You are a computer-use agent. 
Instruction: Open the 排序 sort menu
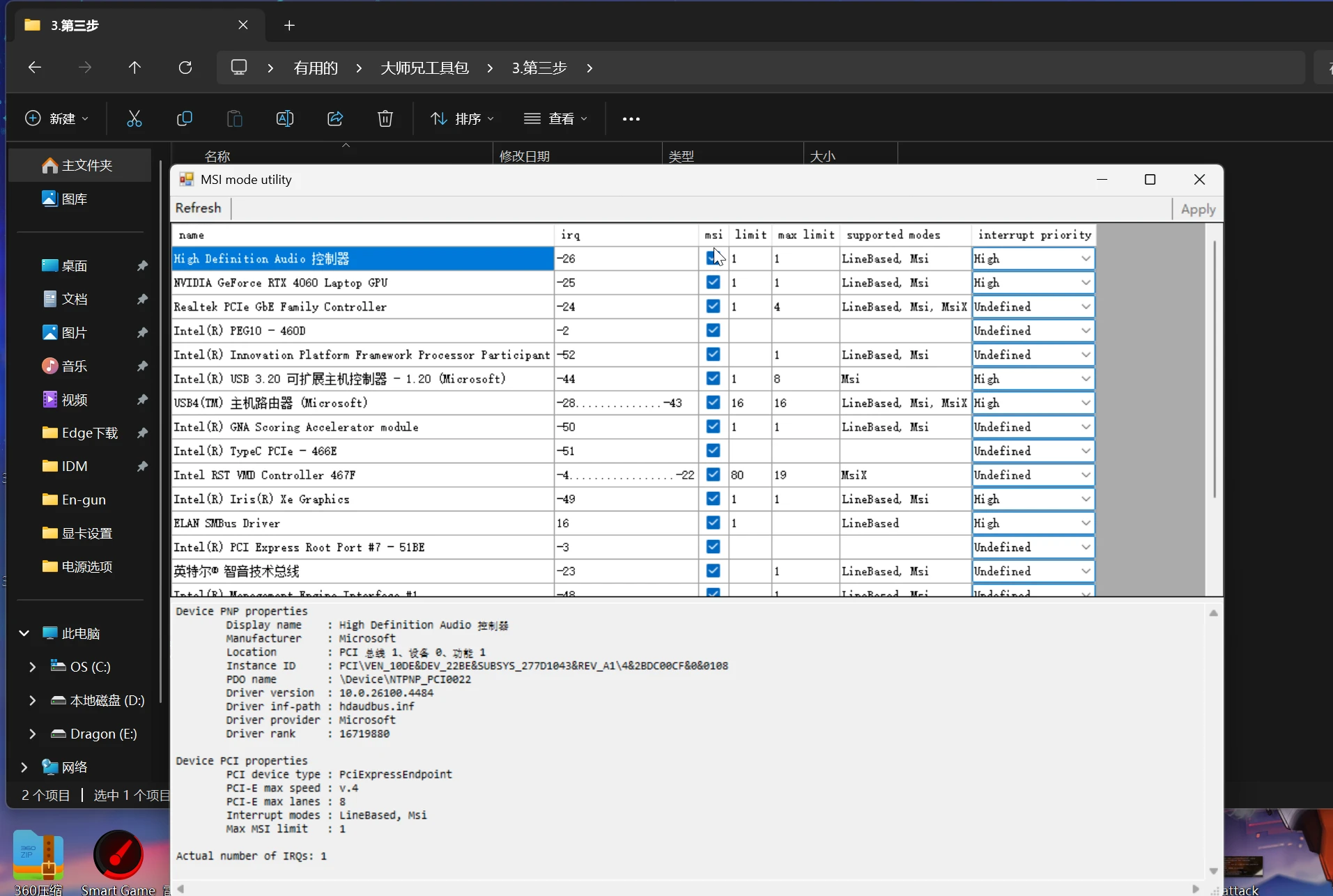[462, 118]
